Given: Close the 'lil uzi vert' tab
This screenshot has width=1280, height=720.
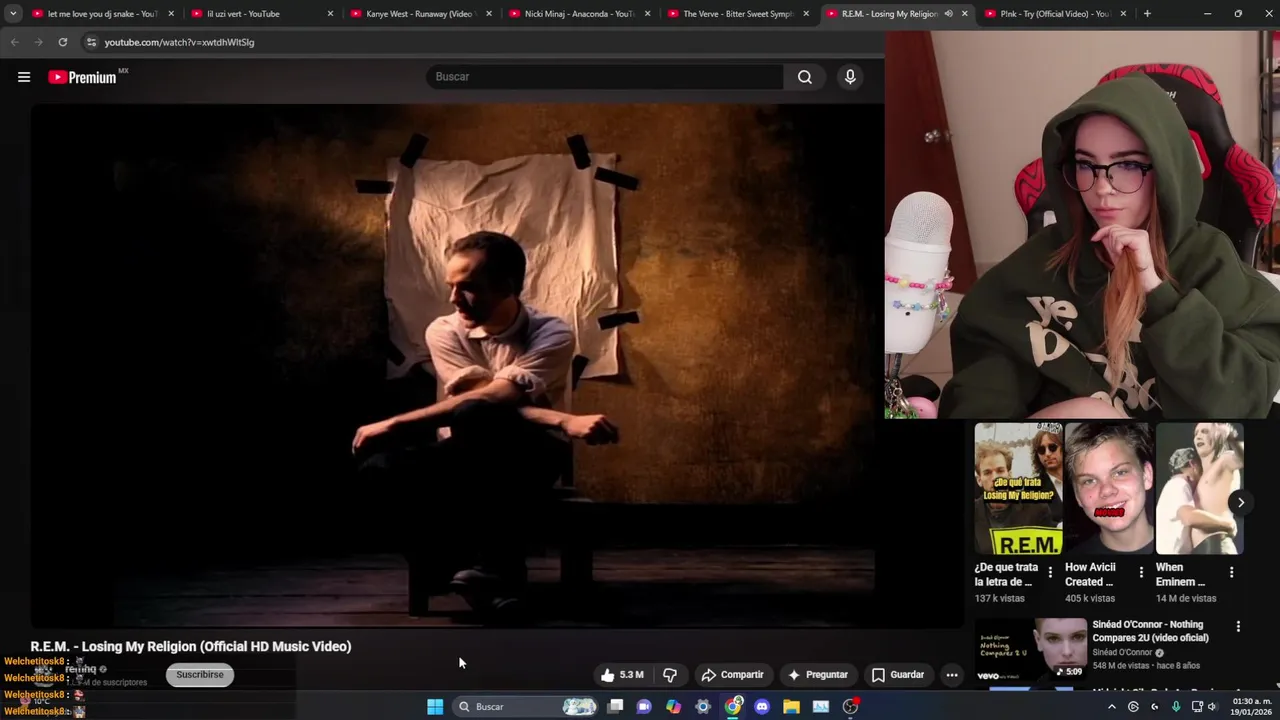Looking at the screenshot, I should click(x=330, y=14).
